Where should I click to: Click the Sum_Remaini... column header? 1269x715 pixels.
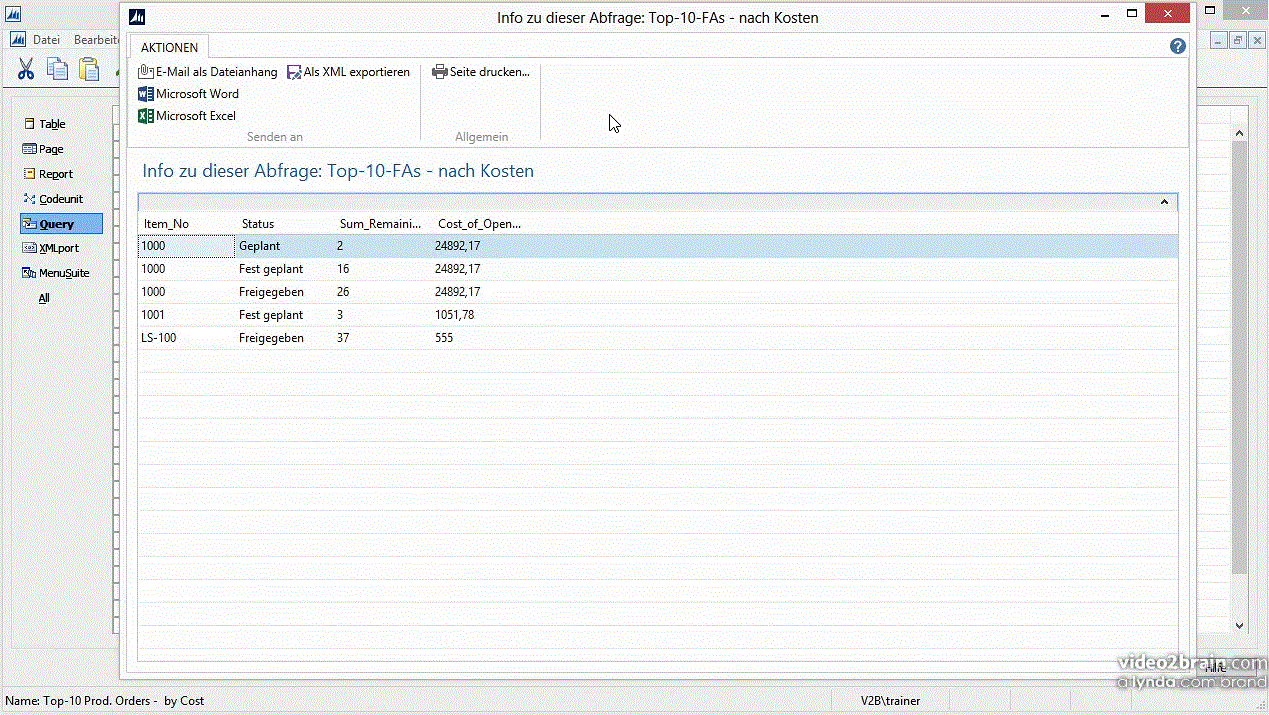tap(381, 224)
